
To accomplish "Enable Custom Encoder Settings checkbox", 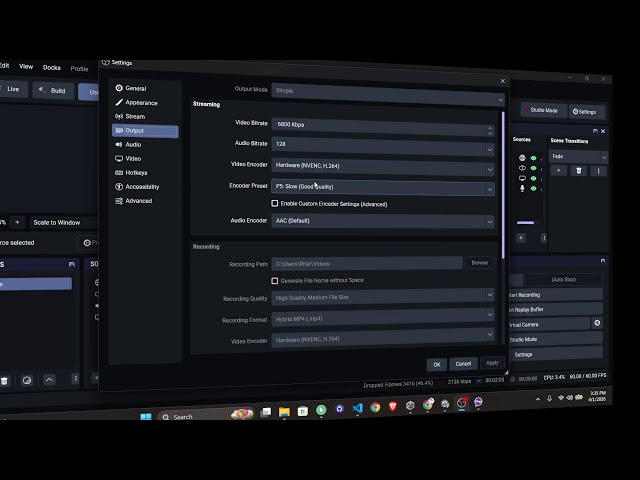I will coord(275,203).
